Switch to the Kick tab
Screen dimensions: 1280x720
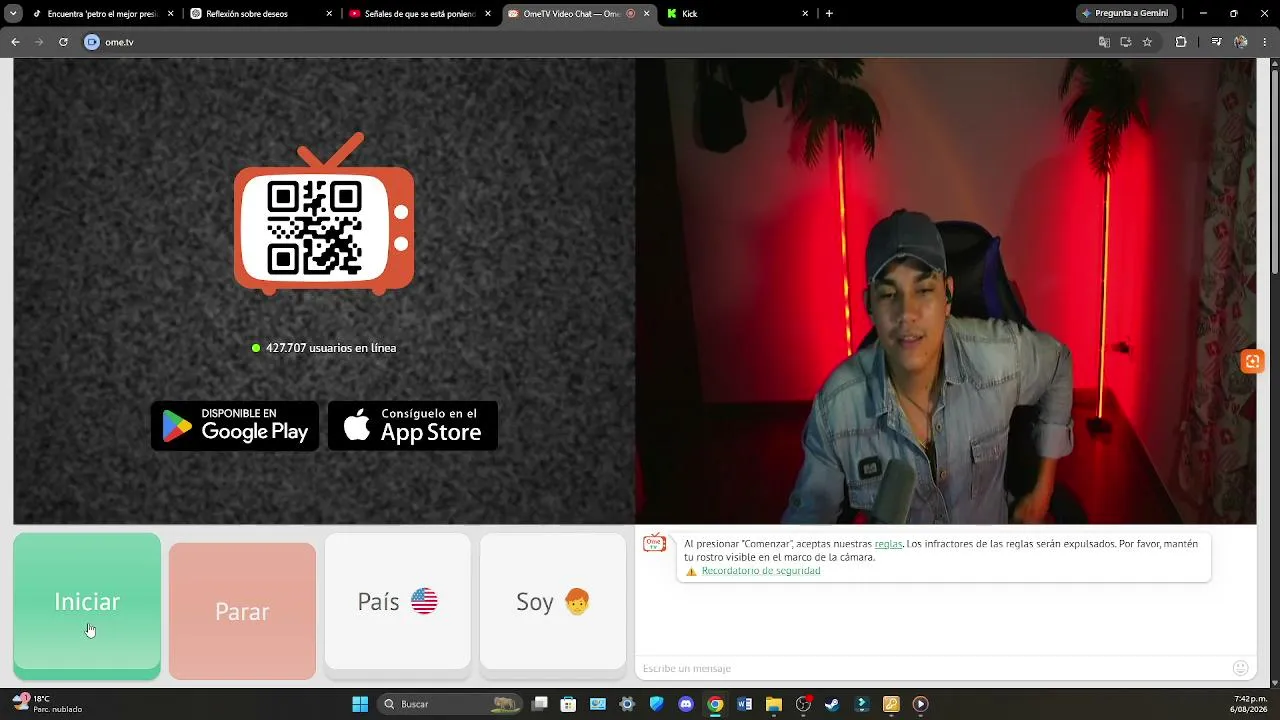click(x=736, y=14)
